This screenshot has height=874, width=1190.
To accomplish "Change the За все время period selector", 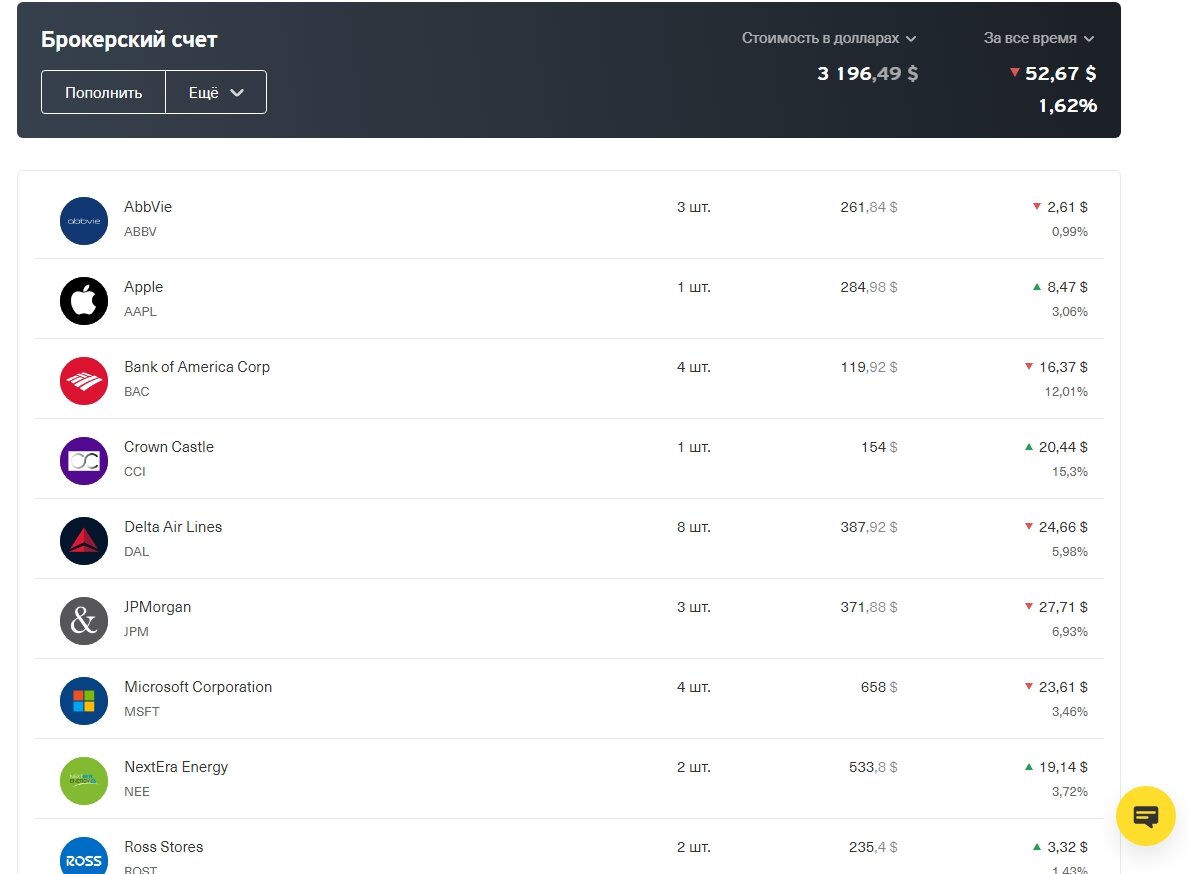I will (1038, 38).
